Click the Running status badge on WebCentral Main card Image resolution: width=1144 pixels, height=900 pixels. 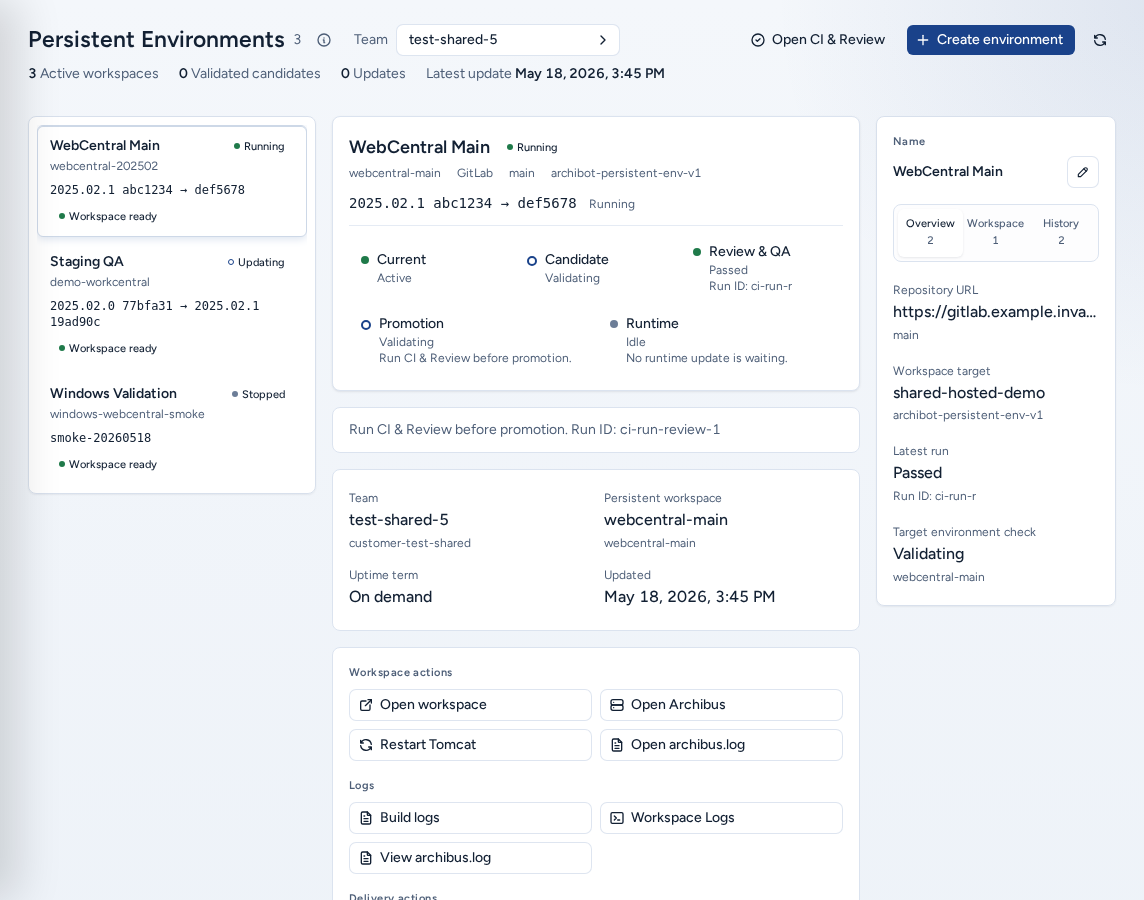259,147
